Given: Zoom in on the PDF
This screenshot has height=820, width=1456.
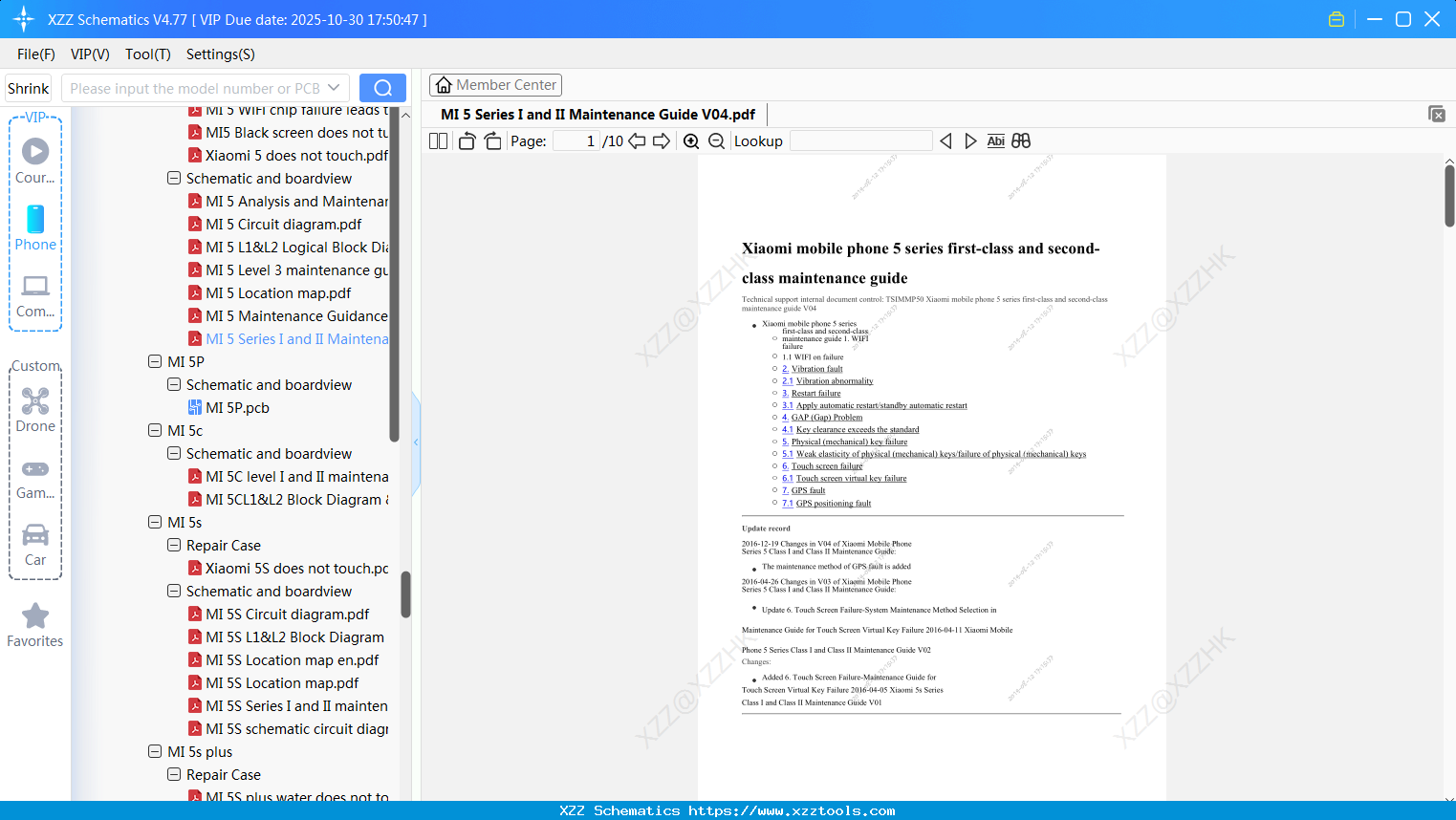Looking at the screenshot, I should tap(691, 141).
